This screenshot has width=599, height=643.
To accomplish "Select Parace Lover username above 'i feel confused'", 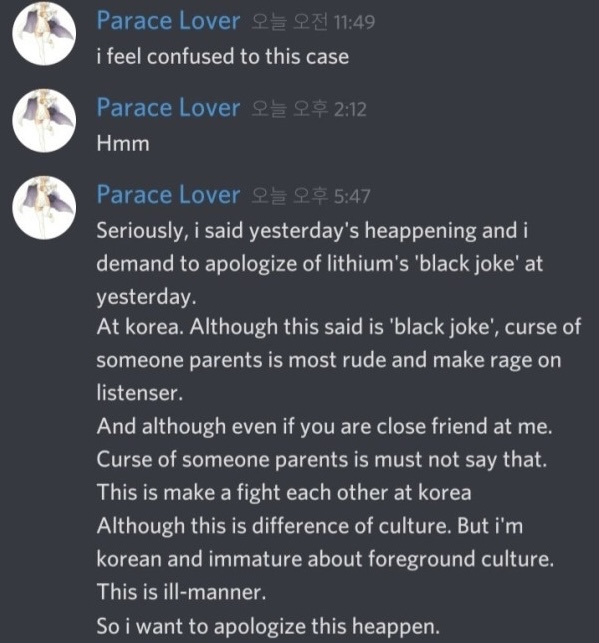I will tap(168, 21).
